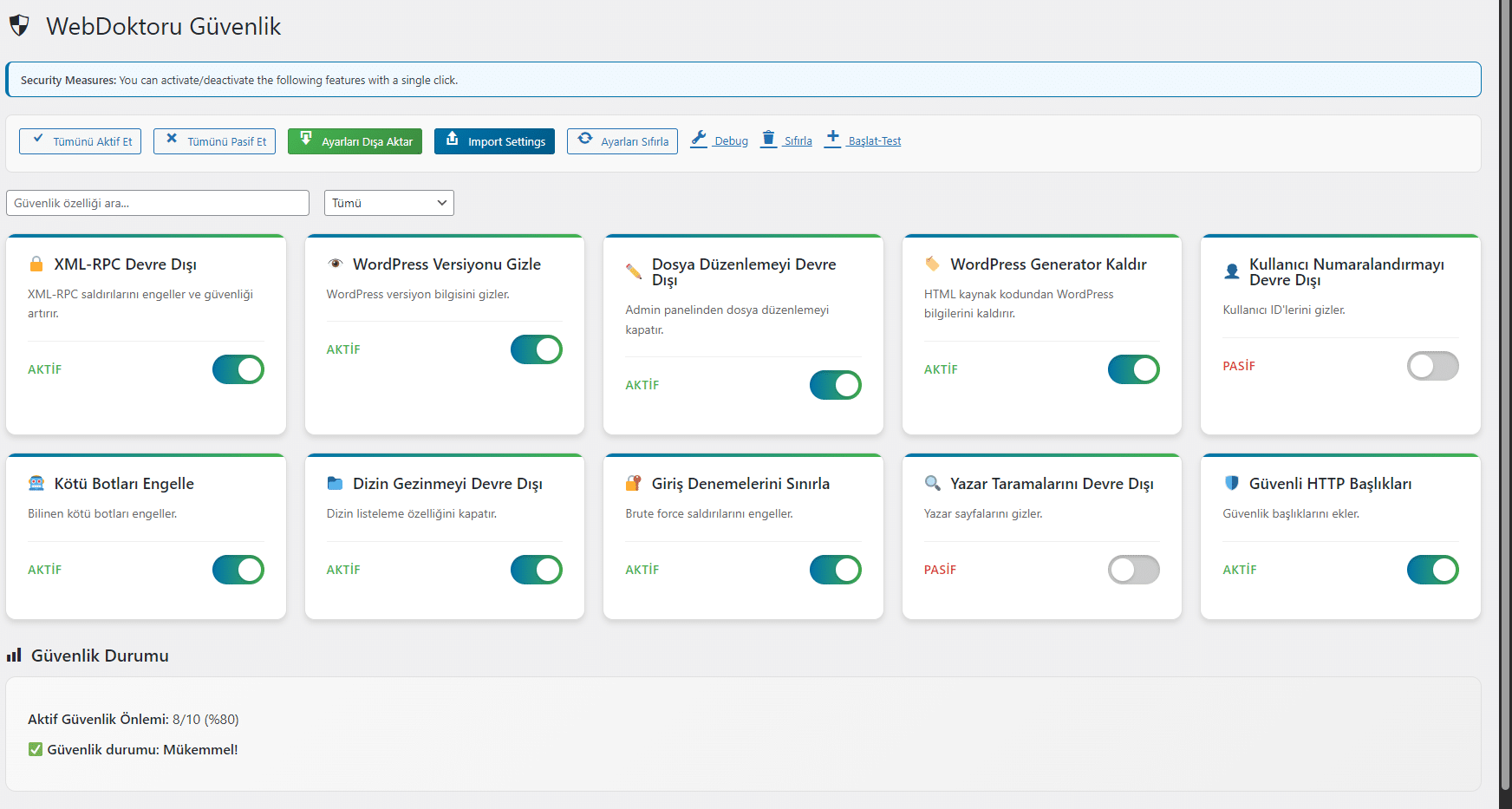The image size is (1512, 809).
Task: Switch off WordPress Generator Kaldır
Action: click(x=1134, y=369)
